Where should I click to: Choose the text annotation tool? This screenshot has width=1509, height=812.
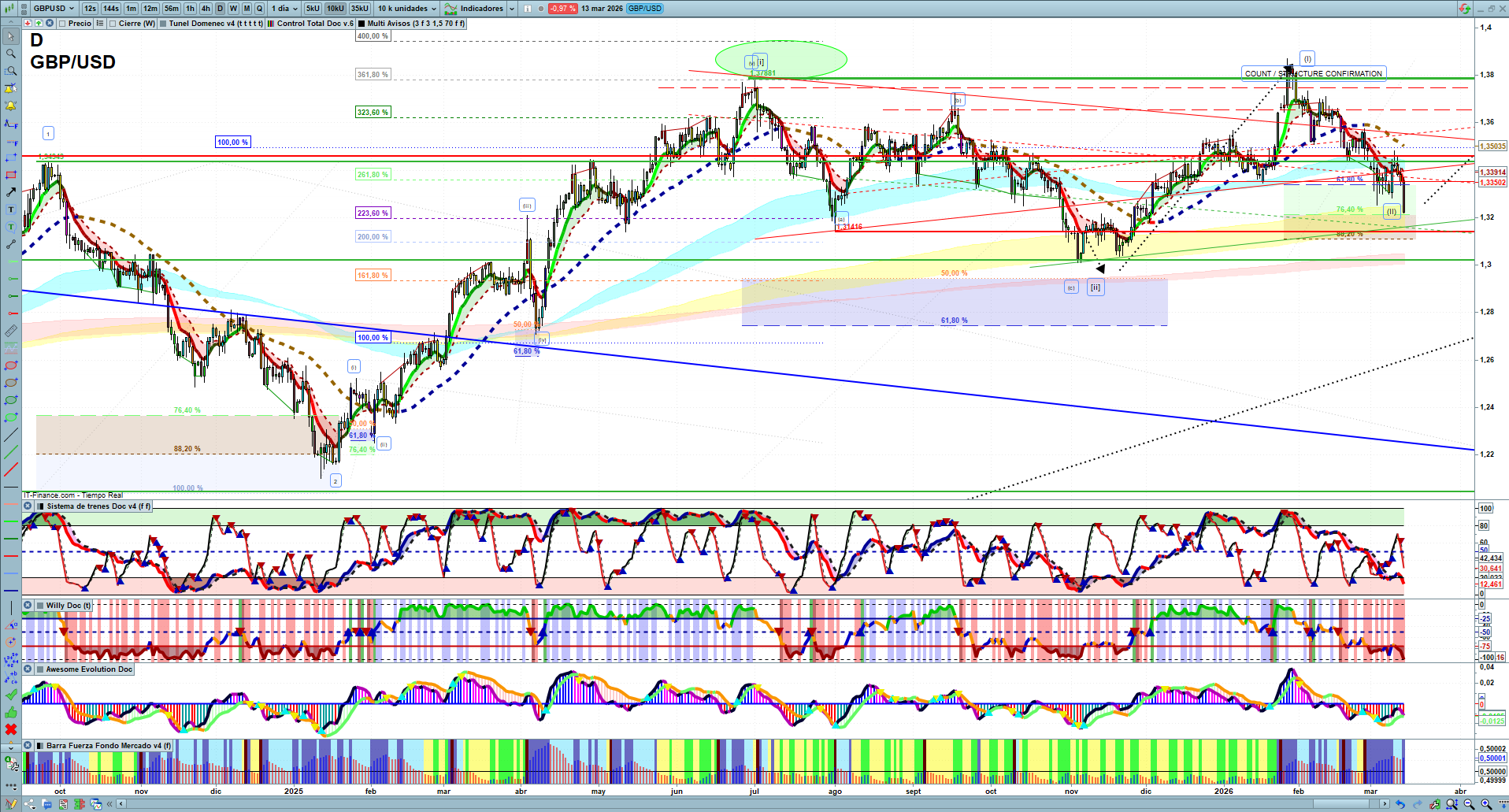(x=11, y=209)
